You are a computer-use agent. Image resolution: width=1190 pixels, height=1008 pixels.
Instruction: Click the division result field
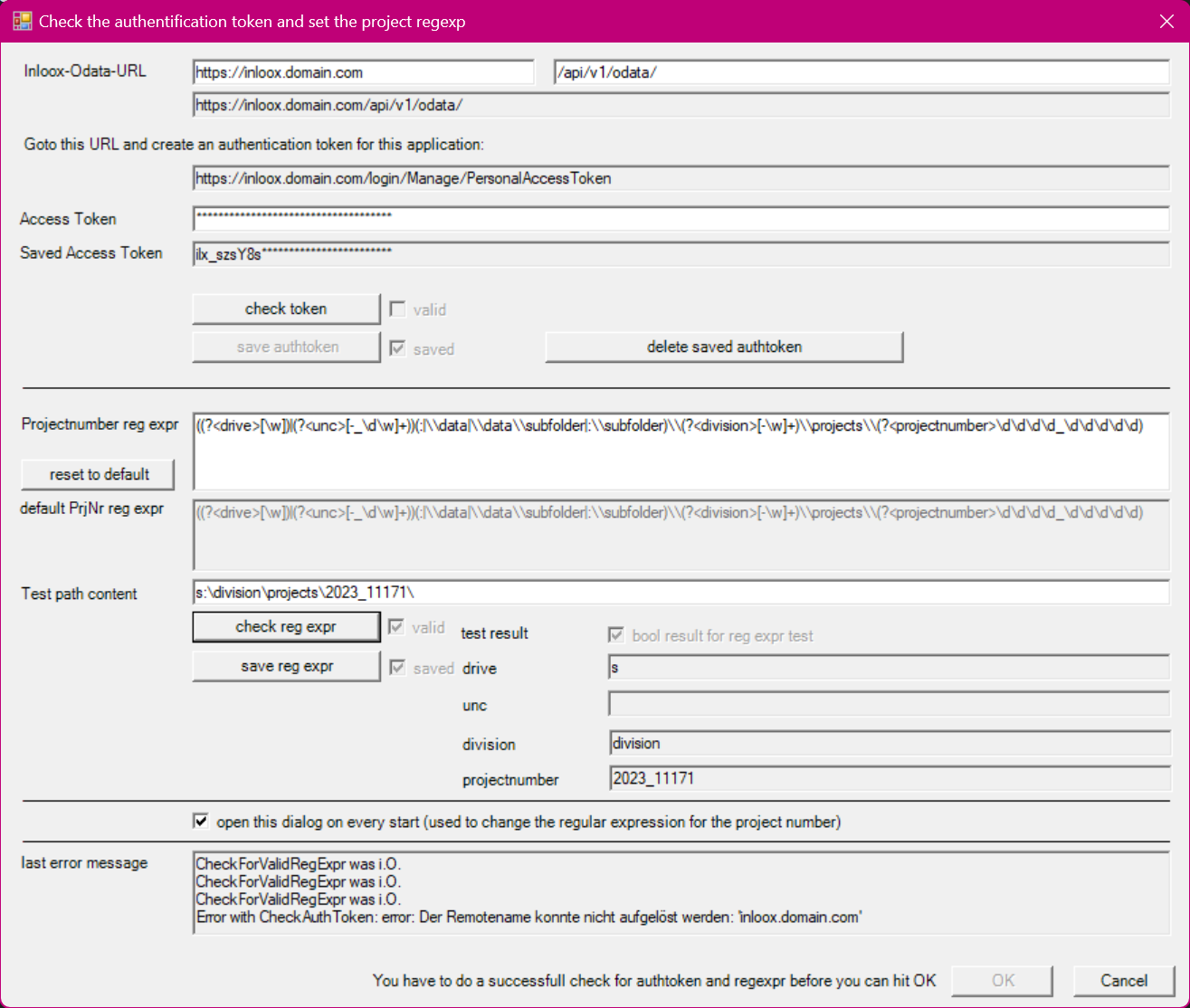click(x=890, y=744)
